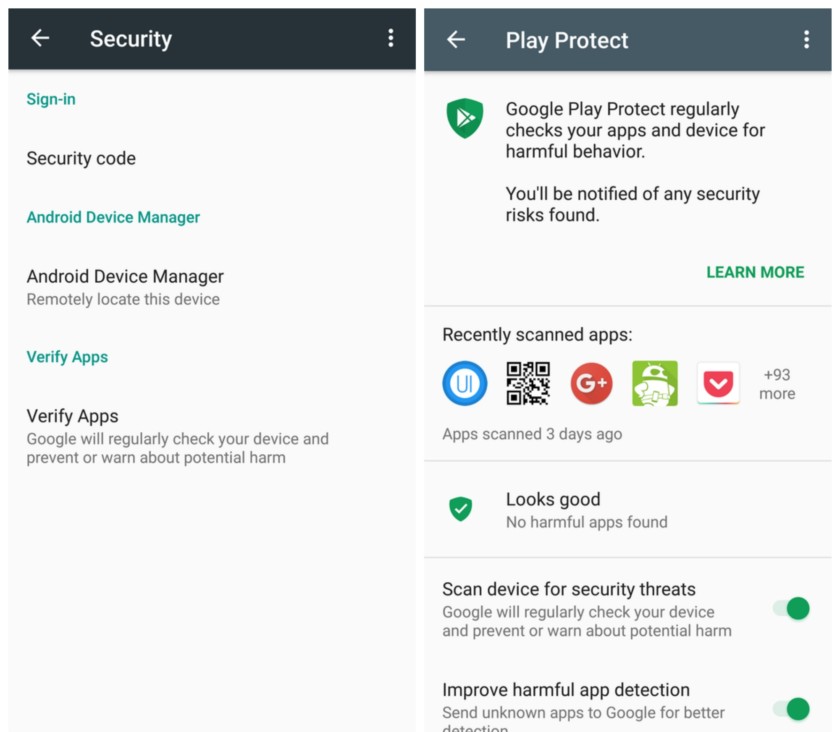Toggle Improve harmful app detection switch
The height and width of the screenshot is (732, 840).
coord(791,709)
